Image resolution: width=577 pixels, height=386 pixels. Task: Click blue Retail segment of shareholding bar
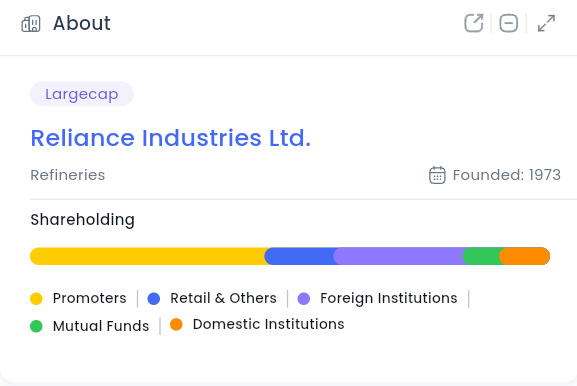[x=299, y=256]
